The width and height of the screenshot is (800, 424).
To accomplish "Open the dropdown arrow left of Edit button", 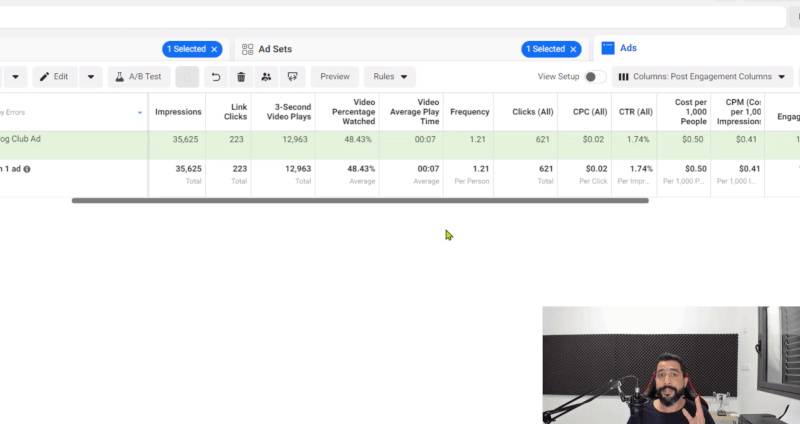I will pos(15,77).
